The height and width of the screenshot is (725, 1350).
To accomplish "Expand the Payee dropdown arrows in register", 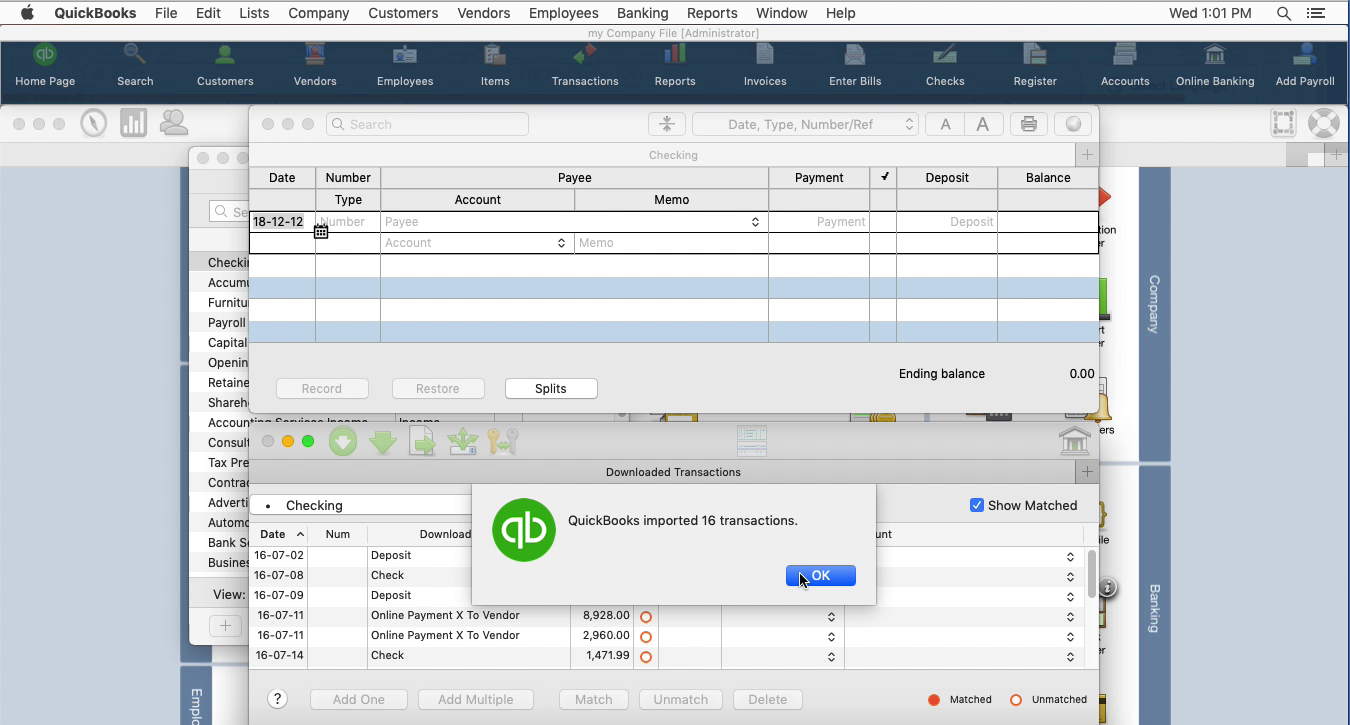I will [755, 222].
